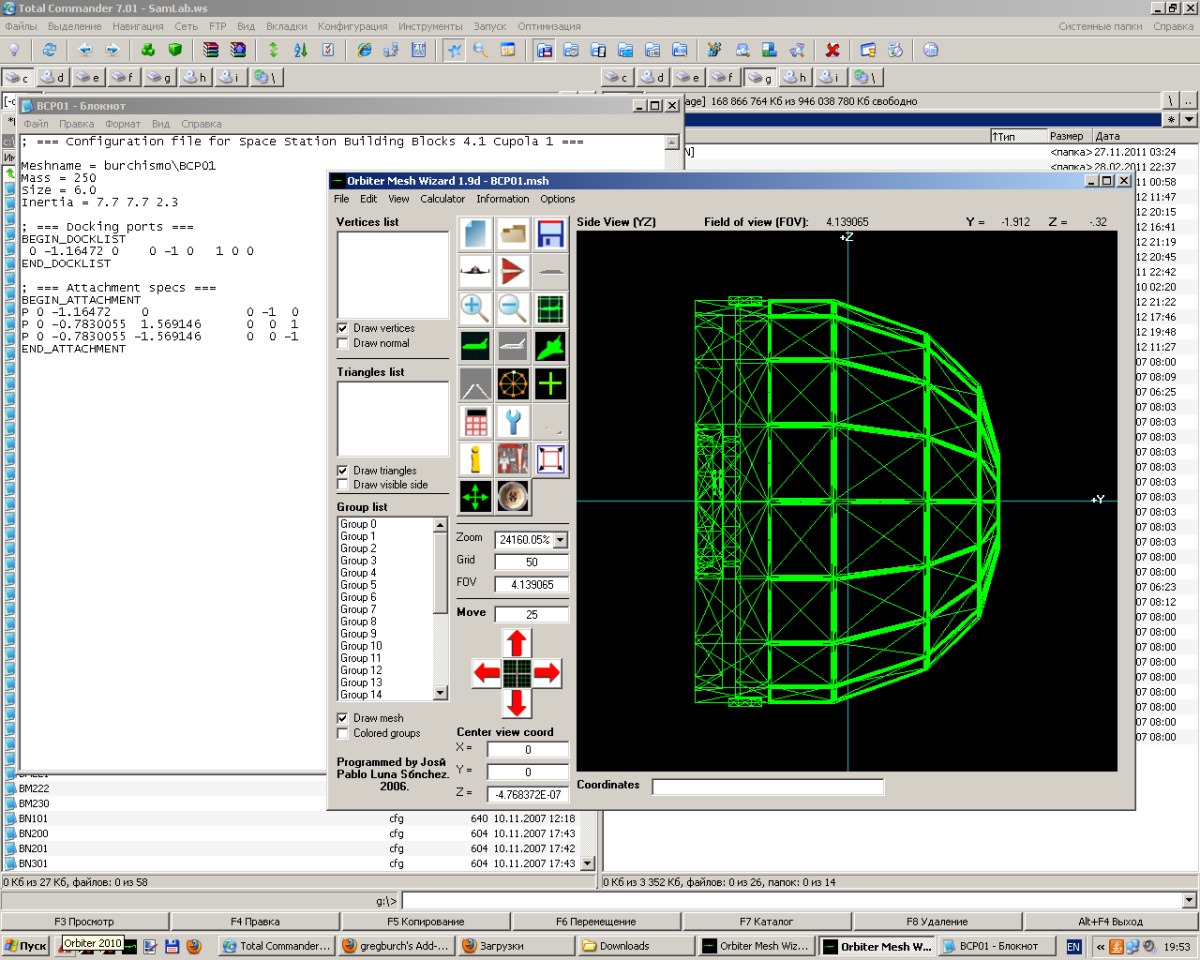Click the A-Z sort icon in Total Commander toolbar
Screen dimensions: 1200x960
click(x=300, y=50)
